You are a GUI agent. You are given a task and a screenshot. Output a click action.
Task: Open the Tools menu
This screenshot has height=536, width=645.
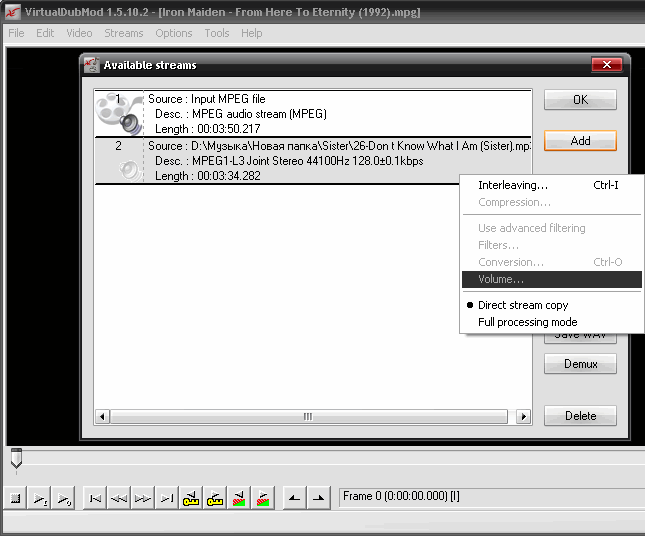click(x=217, y=33)
